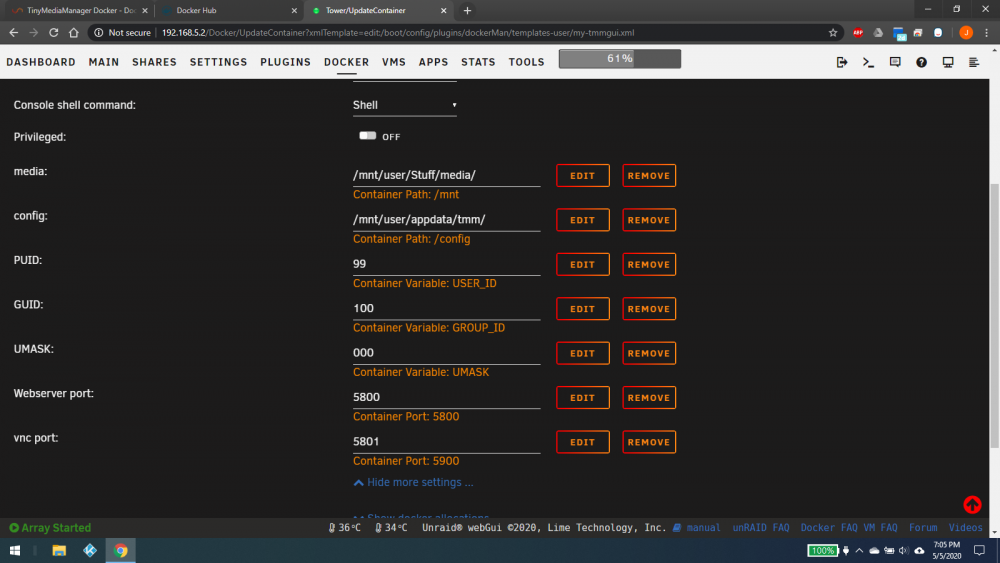Open the manual link in footer
1000x563 pixels.
[x=696, y=527]
